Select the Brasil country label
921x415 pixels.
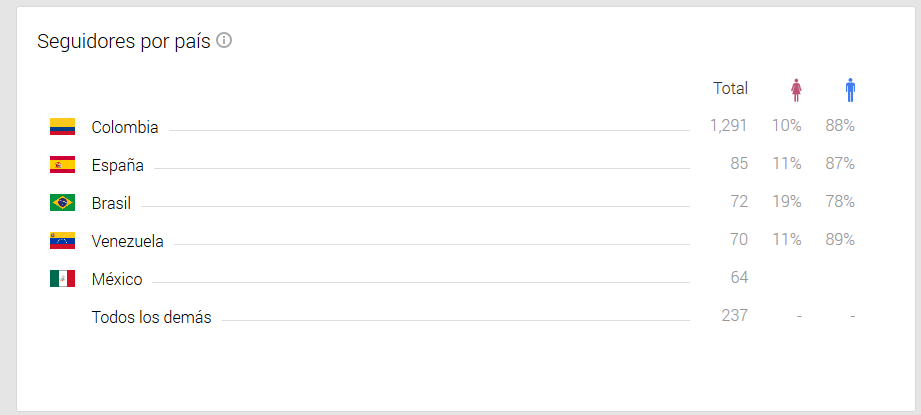[x=111, y=203]
